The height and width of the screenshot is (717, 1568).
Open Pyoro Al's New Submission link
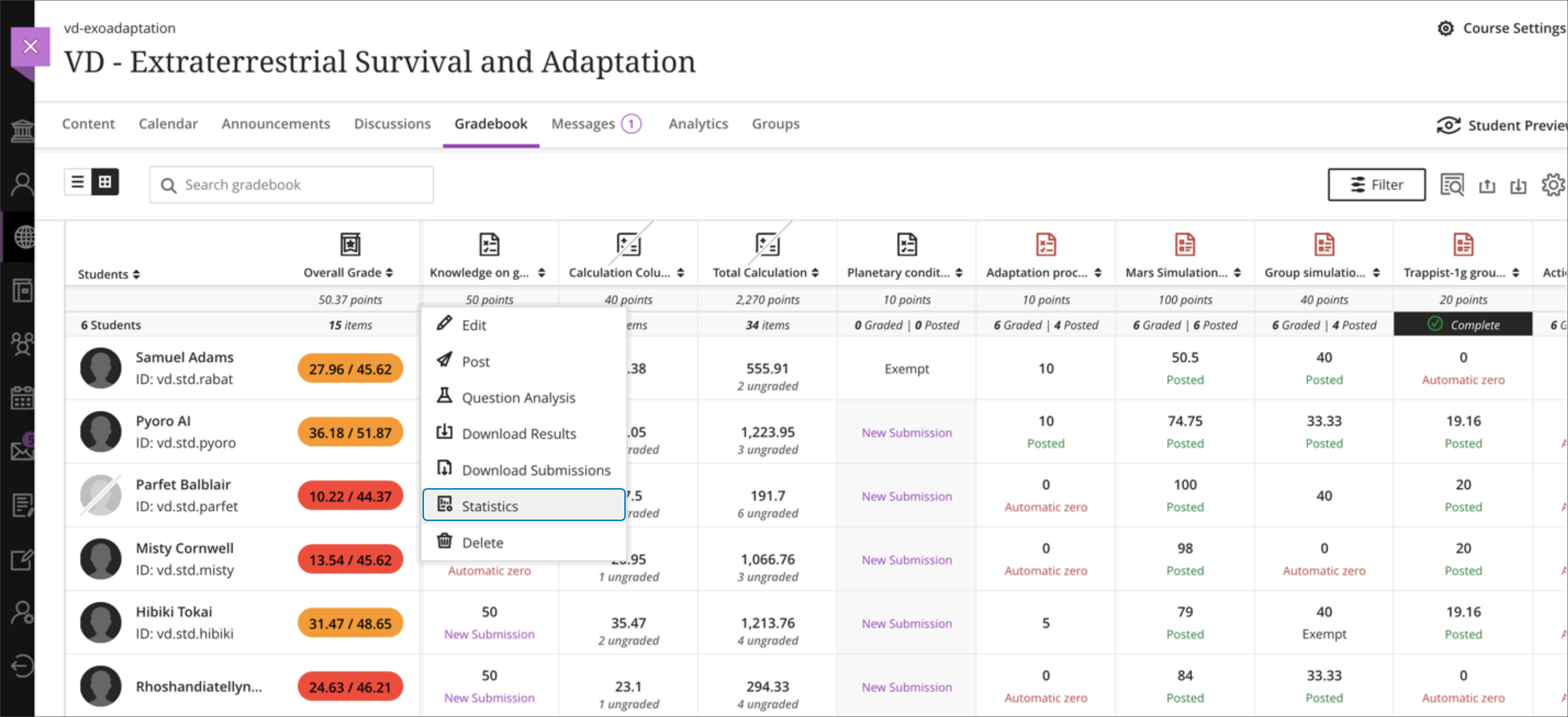[x=906, y=432]
